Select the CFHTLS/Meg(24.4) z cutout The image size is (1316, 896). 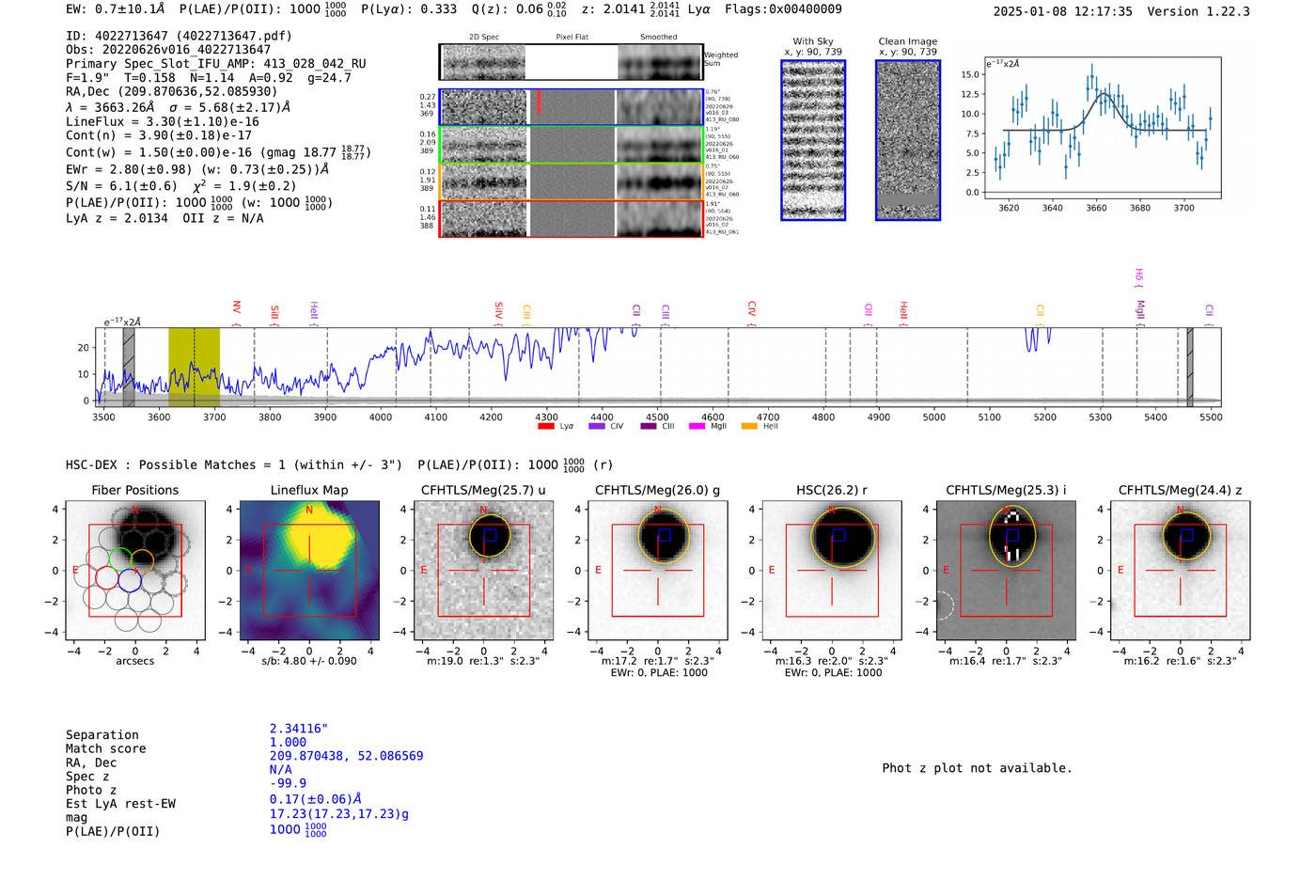coord(1180,571)
